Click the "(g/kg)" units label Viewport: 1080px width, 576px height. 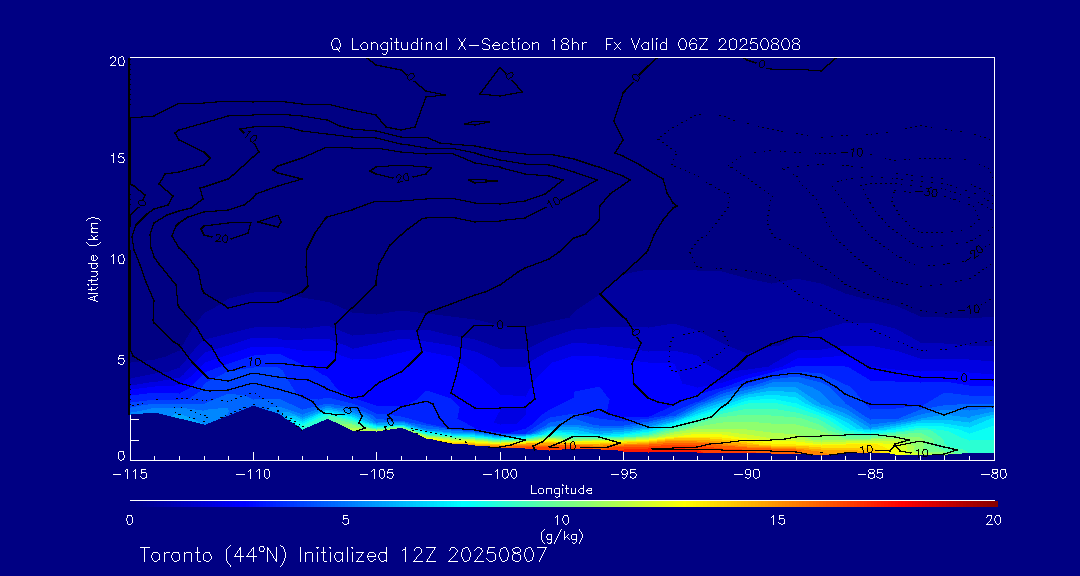(561, 535)
